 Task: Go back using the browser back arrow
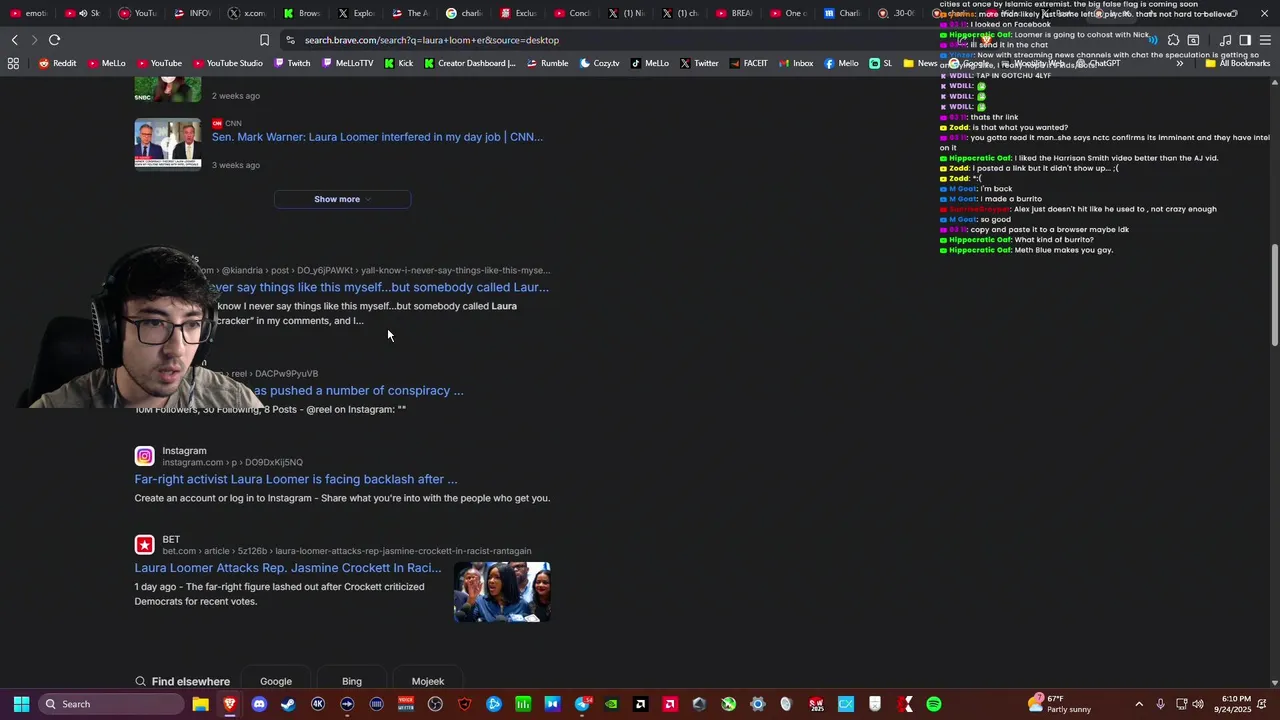tap(14, 40)
